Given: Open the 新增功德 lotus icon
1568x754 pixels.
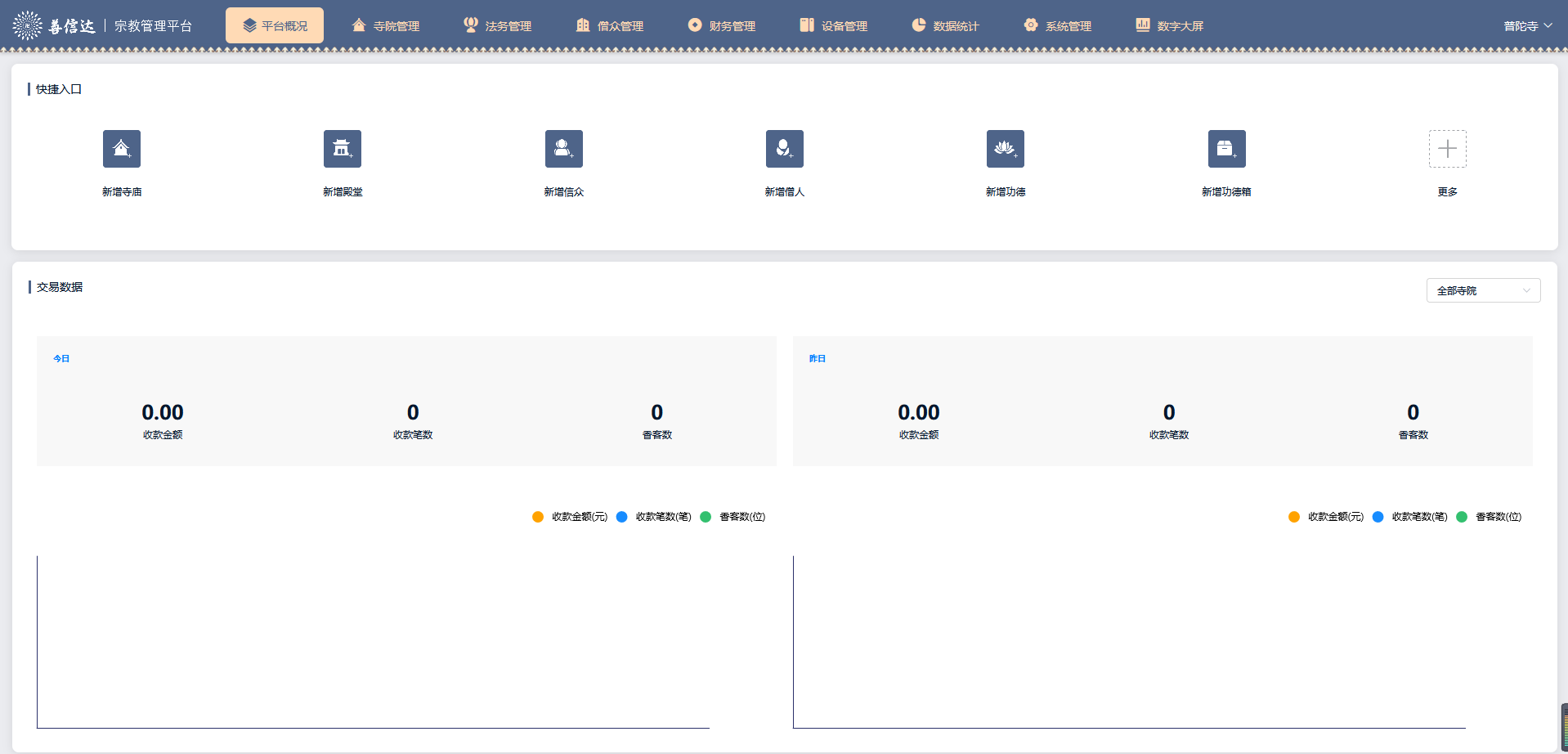Looking at the screenshot, I should (1006, 149).
